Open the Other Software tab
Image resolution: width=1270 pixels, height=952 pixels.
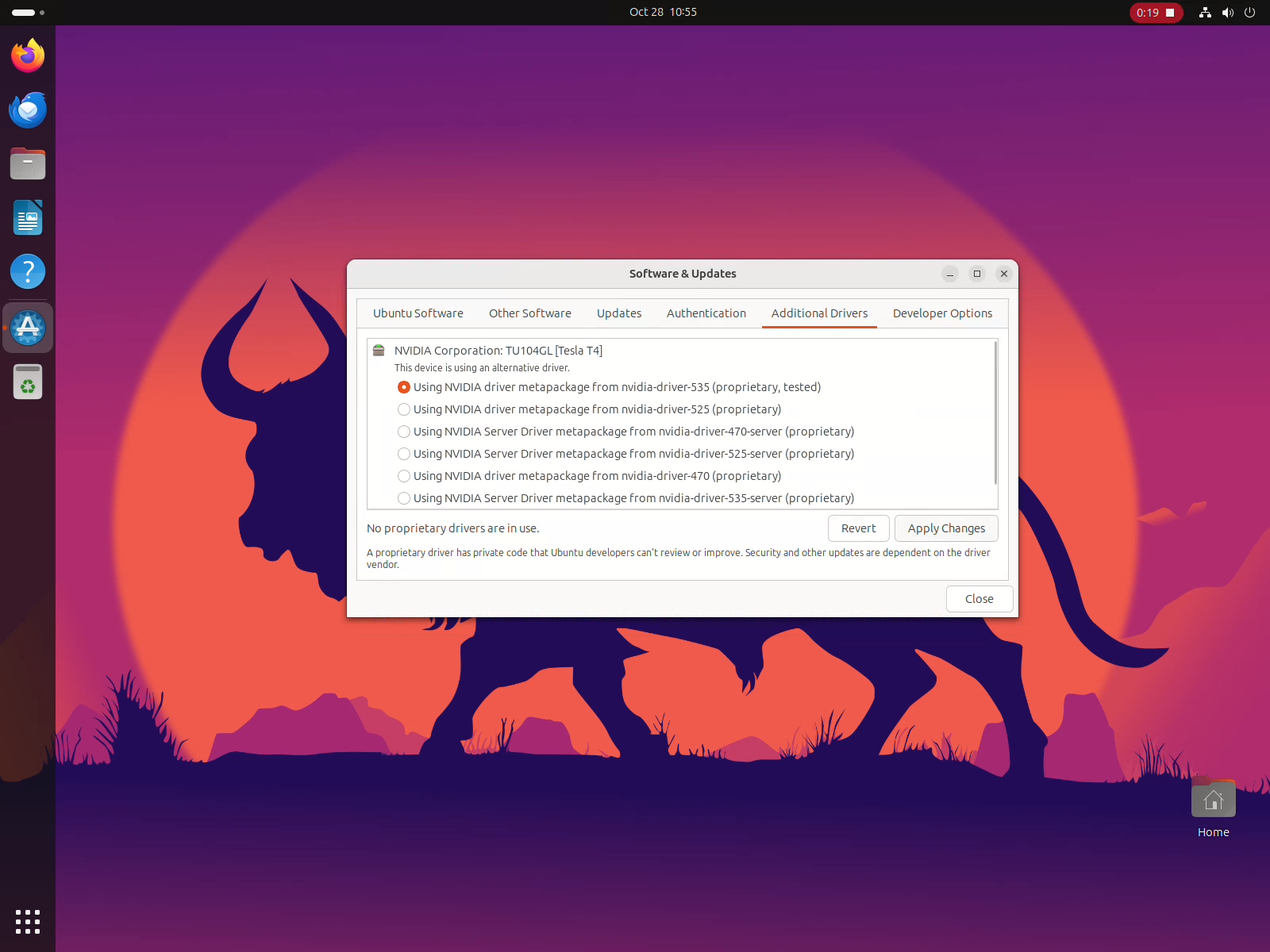pyautogui.click(x=530, y=313)
